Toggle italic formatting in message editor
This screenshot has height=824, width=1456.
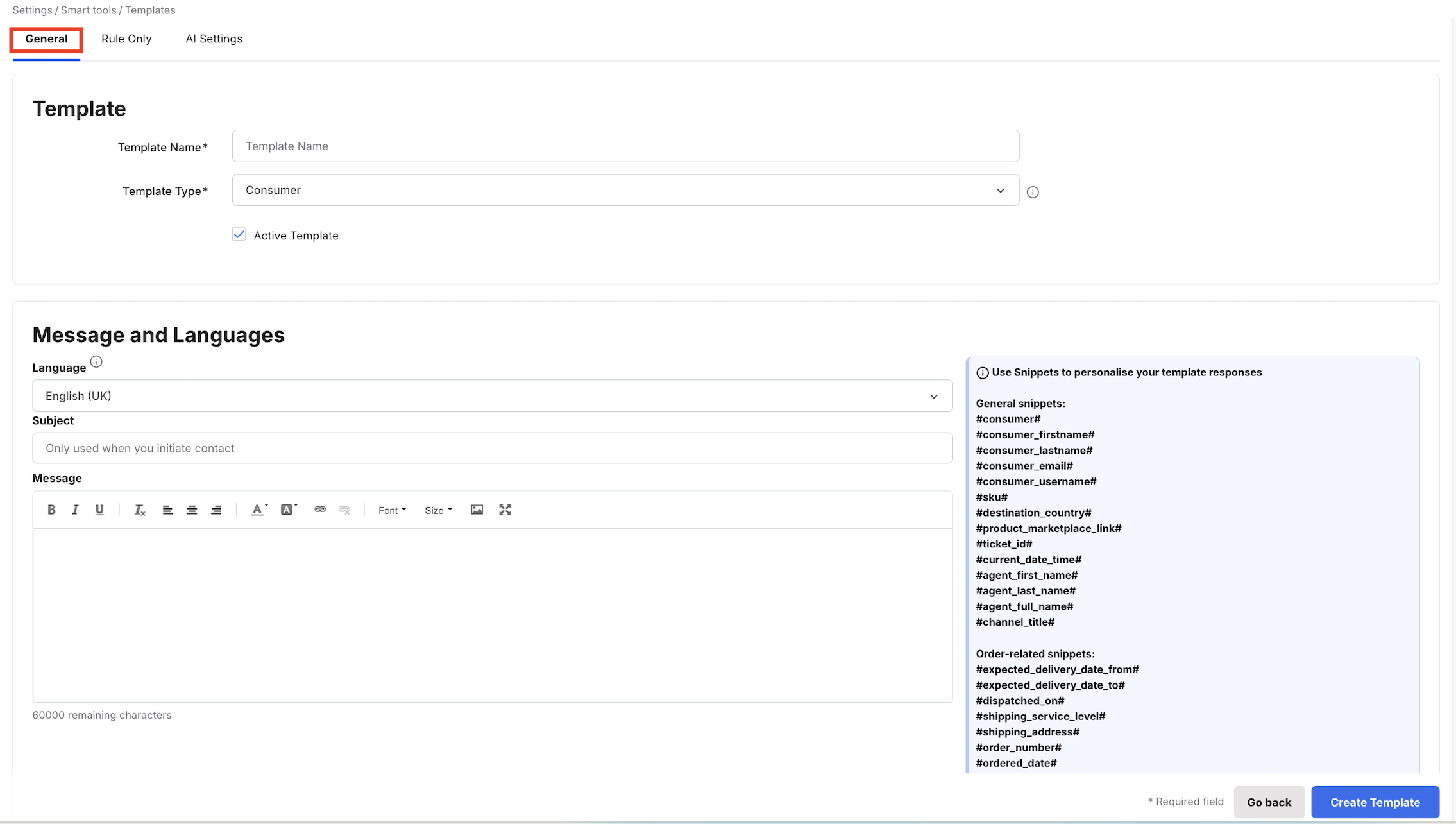click(x=75, y=510)
